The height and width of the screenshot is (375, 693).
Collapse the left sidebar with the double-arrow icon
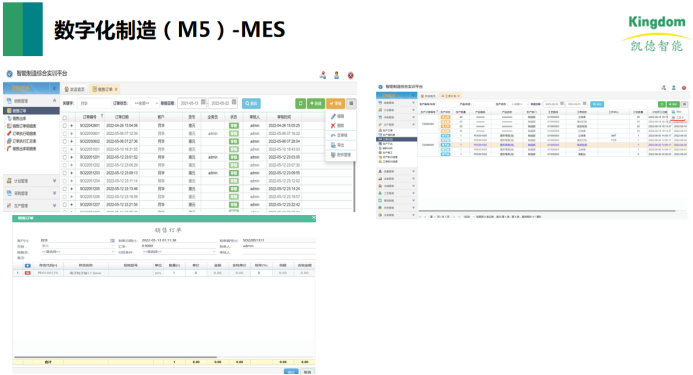click(x=54, y=88)
